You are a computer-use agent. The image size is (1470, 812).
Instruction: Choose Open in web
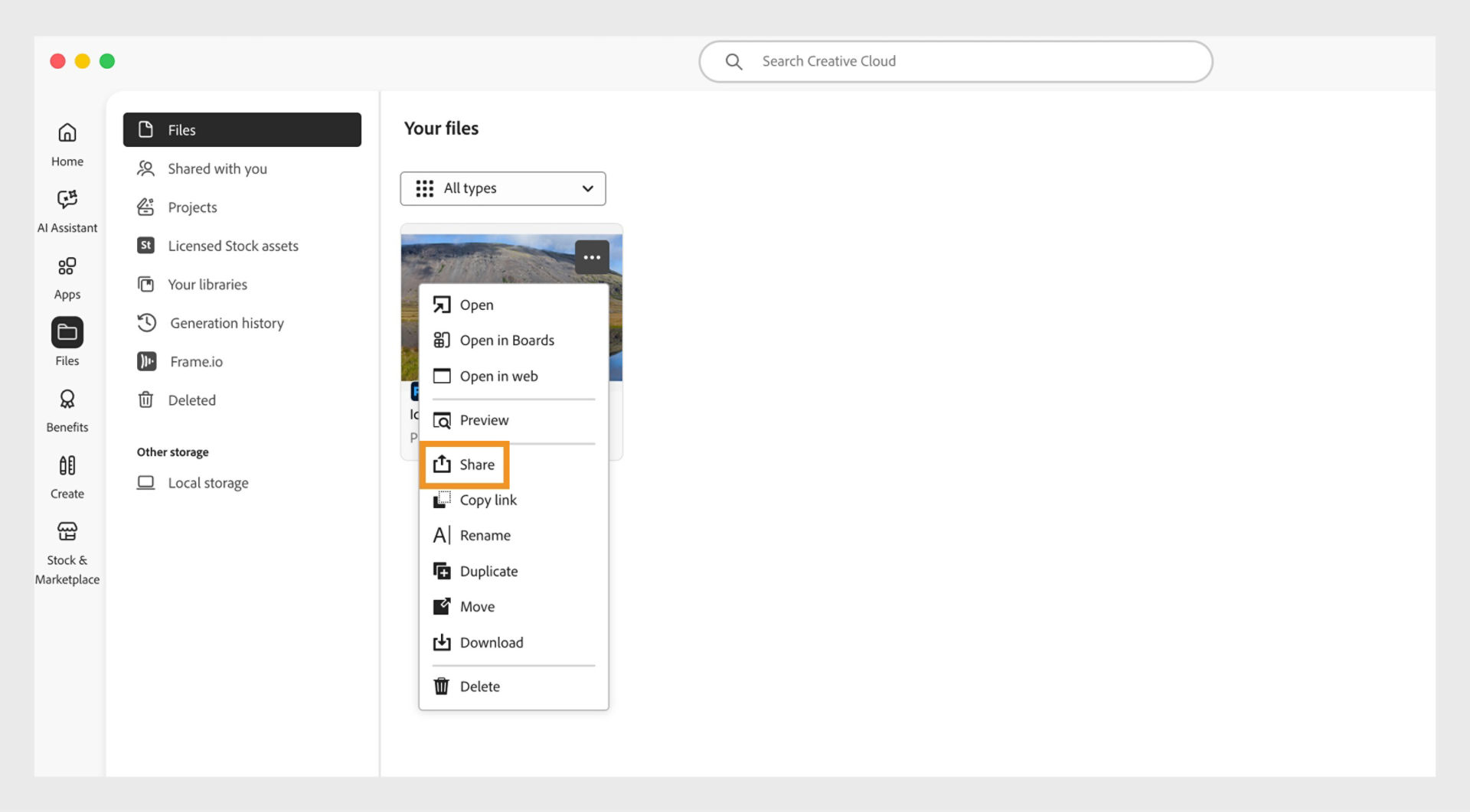(514, 376)
